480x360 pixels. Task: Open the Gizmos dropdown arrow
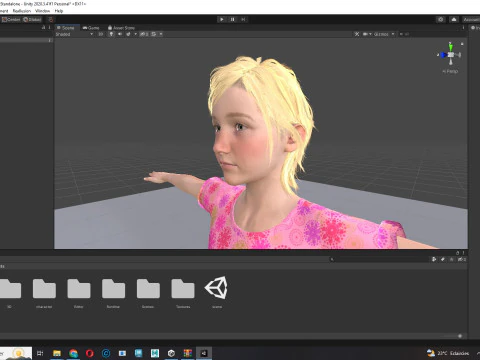tap(393, 34)
